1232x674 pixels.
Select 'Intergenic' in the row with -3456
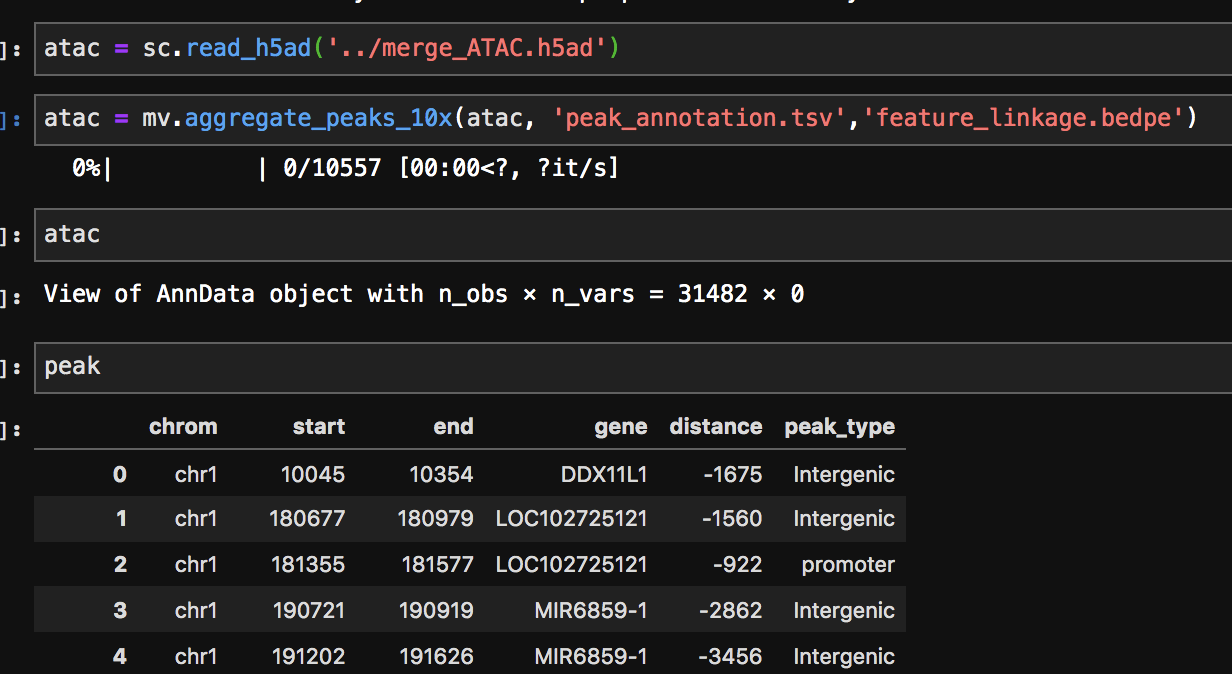click(x=844, y=656)
